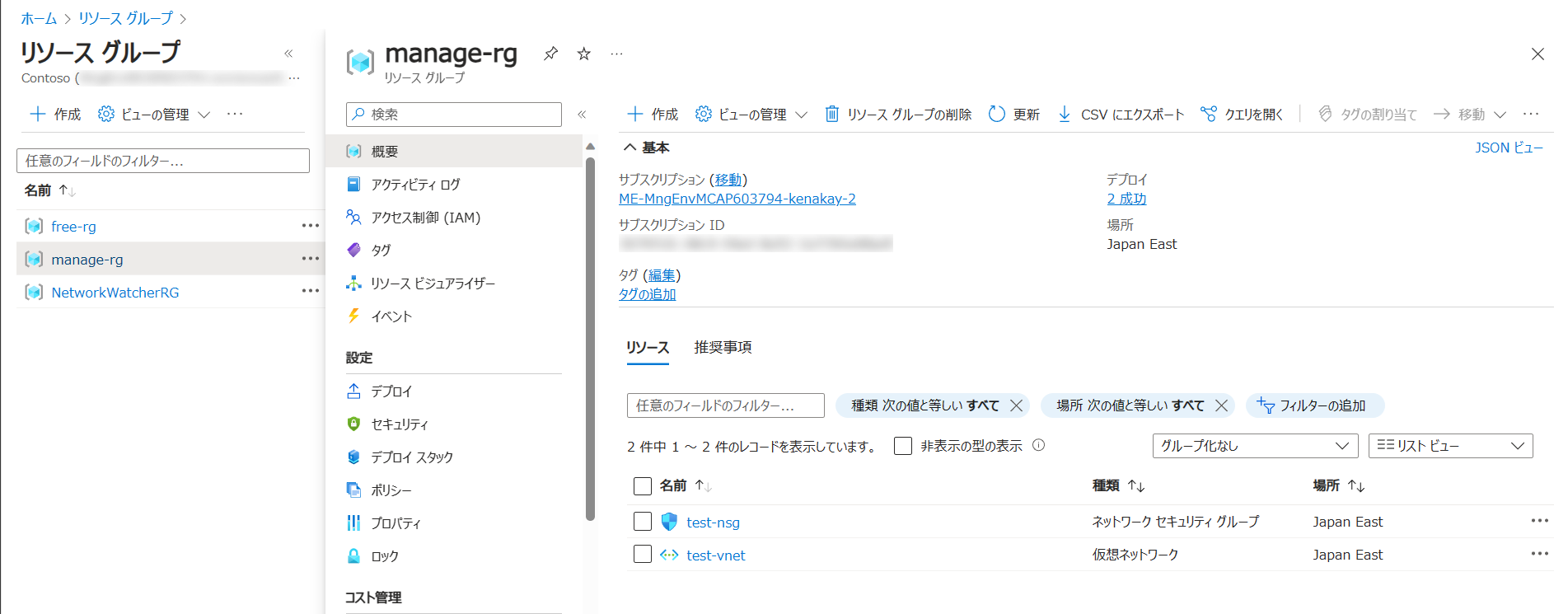The height and width of the screenshot is (614, 1568).
Task: Open the ellipsis menu for NetworkWatcherRG
Action: click(x=310, y=291)
